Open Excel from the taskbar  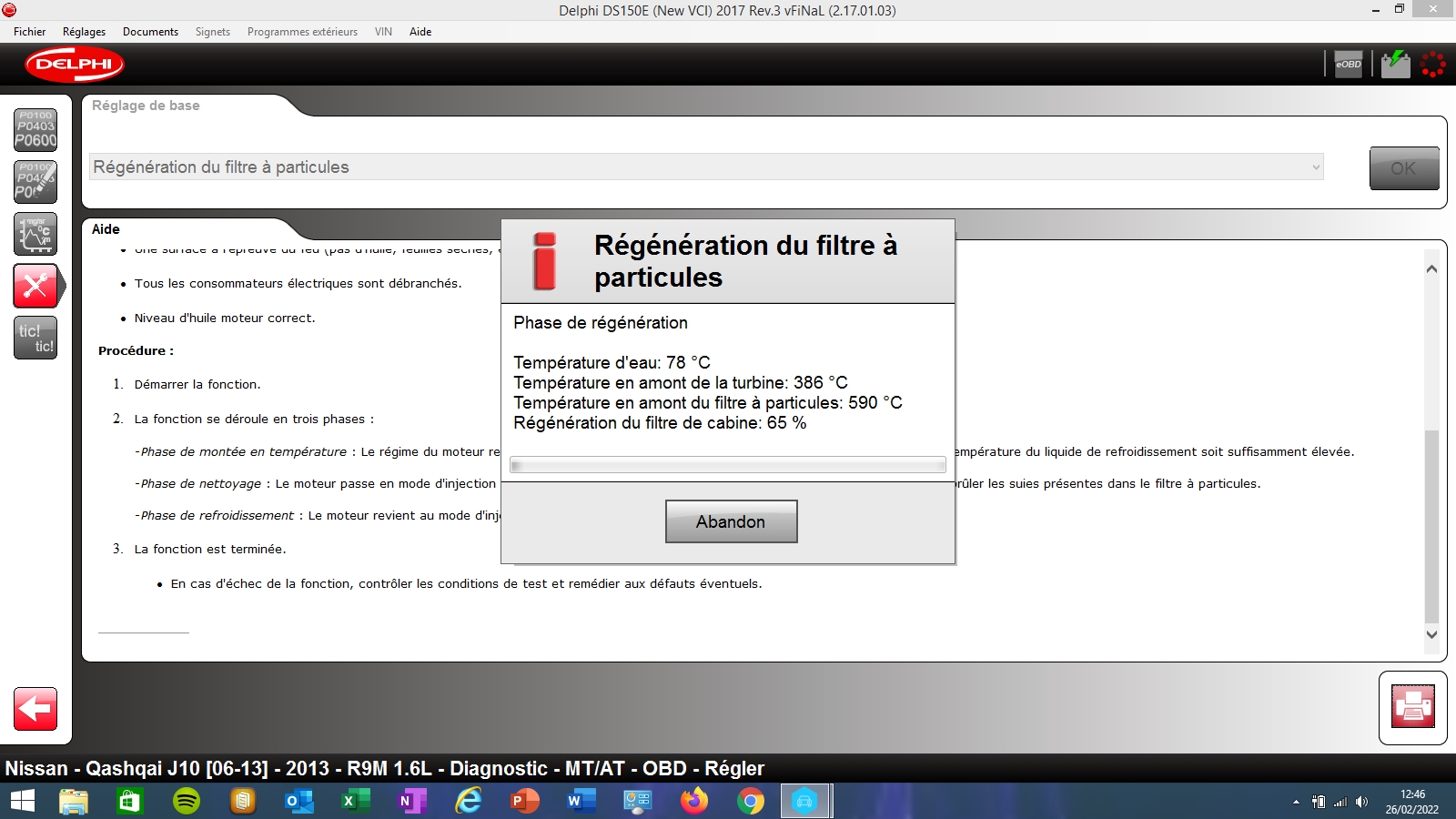click(355, 801)
